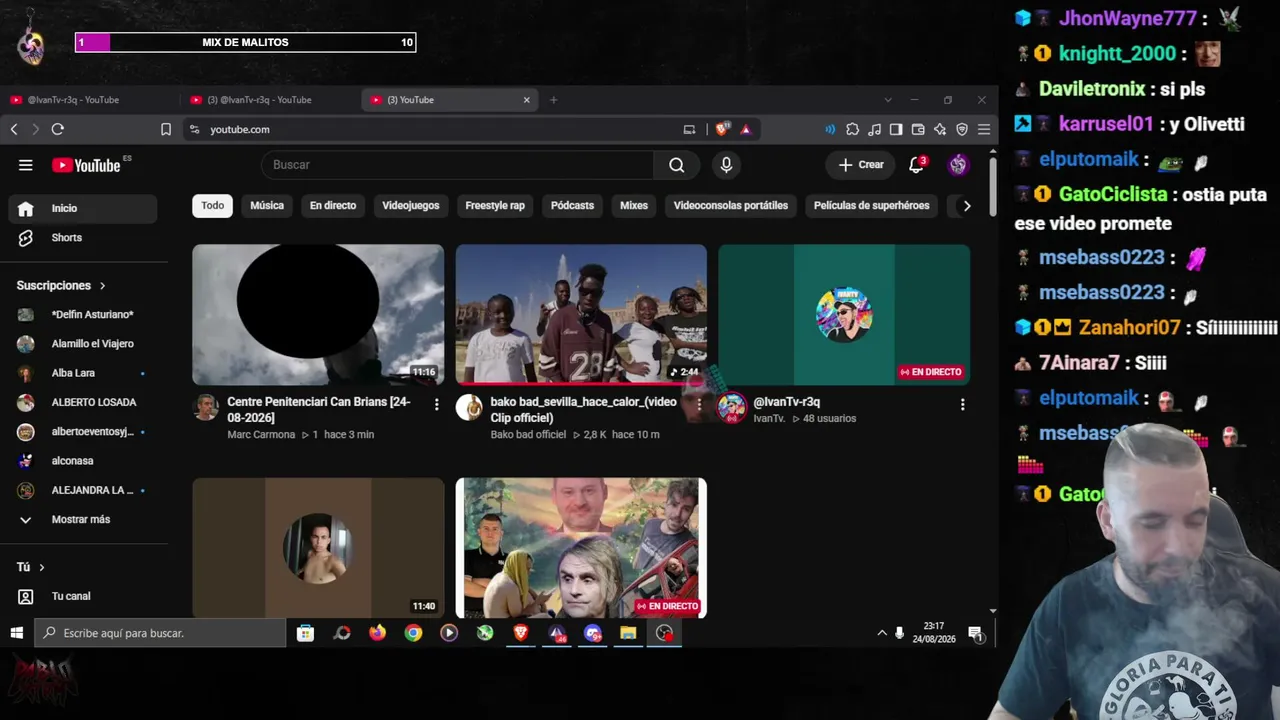Open options for @IvanTv-r3q live stream
The height and width of the screenshot is (720, 1280).
point(962,404)
